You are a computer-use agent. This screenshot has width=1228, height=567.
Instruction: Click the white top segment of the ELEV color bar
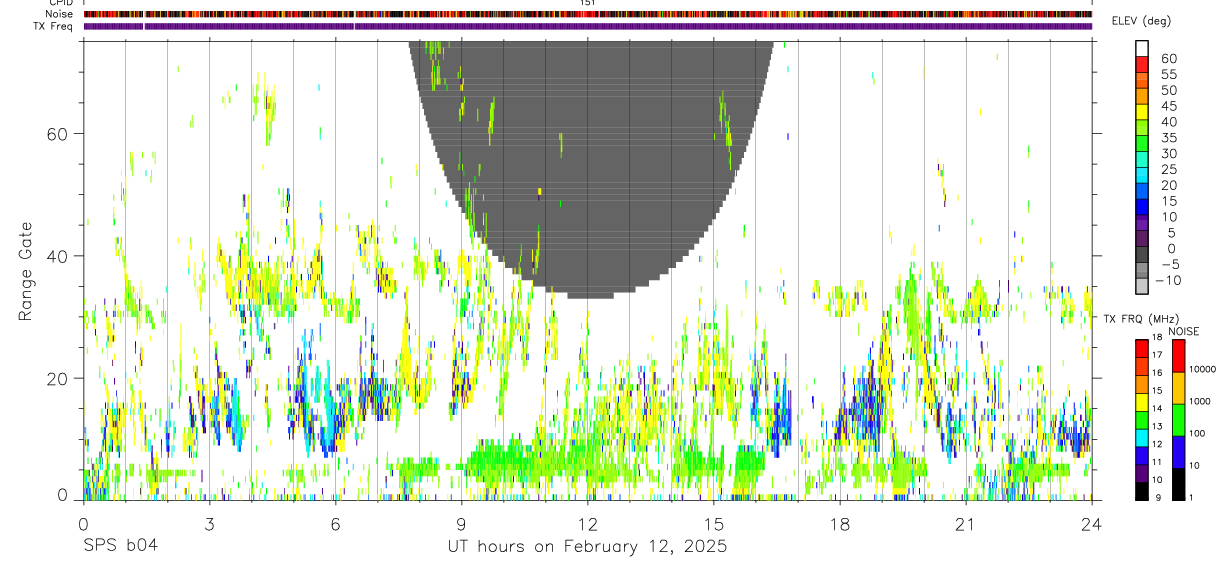[x=1142, y=49]
